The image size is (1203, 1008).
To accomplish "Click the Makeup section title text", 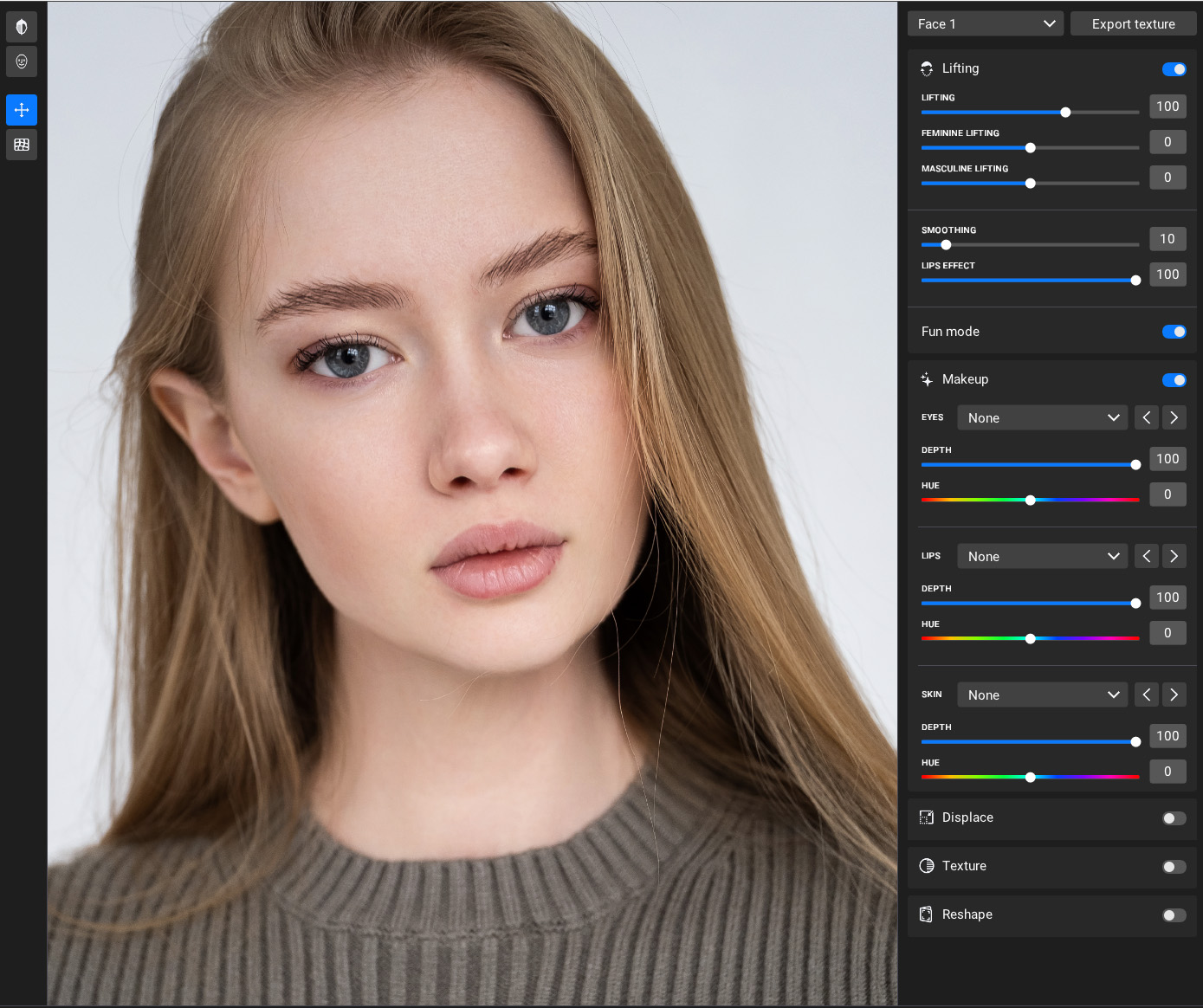I will coord(965,379).
